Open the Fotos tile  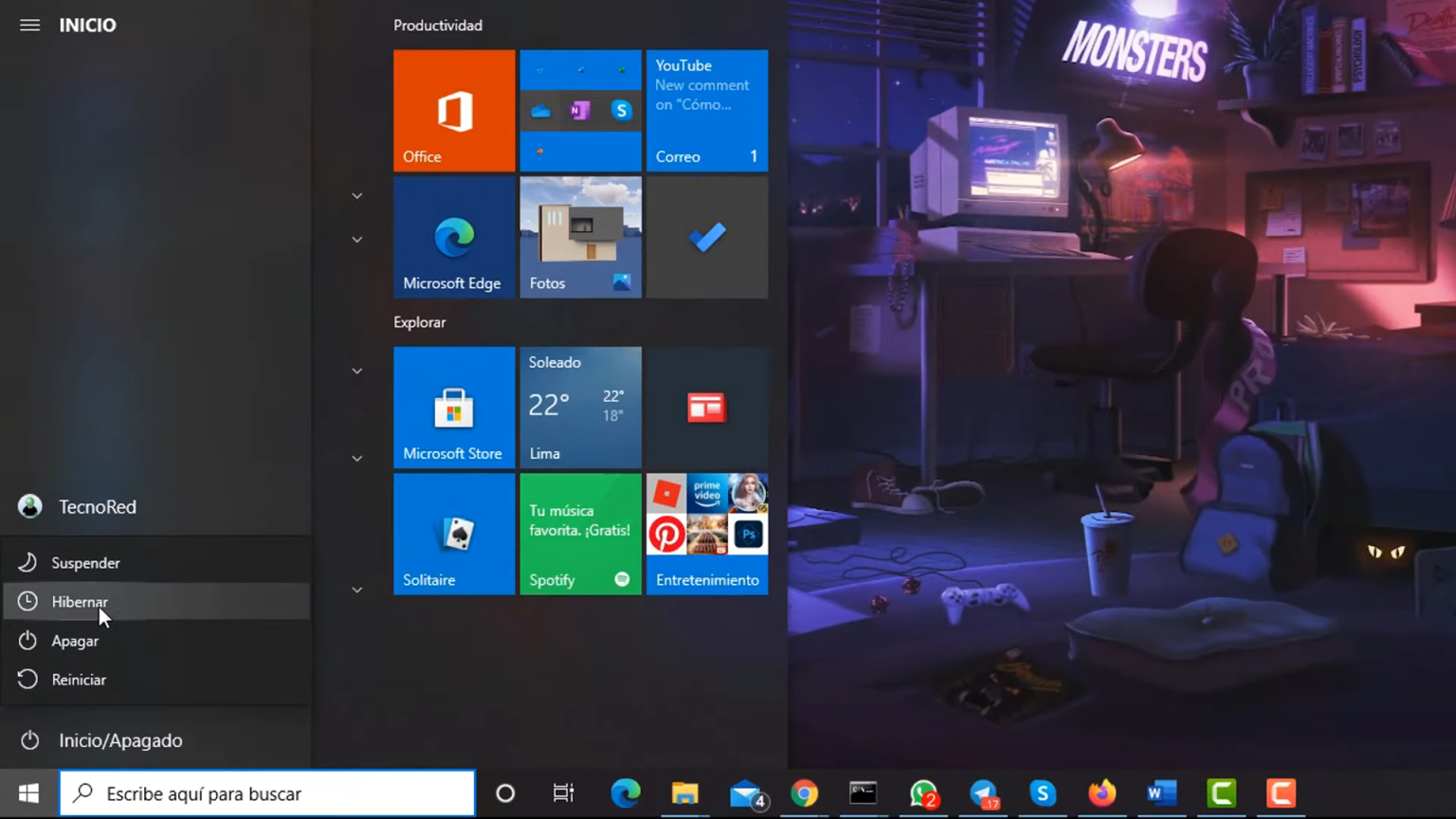point(580,237)
